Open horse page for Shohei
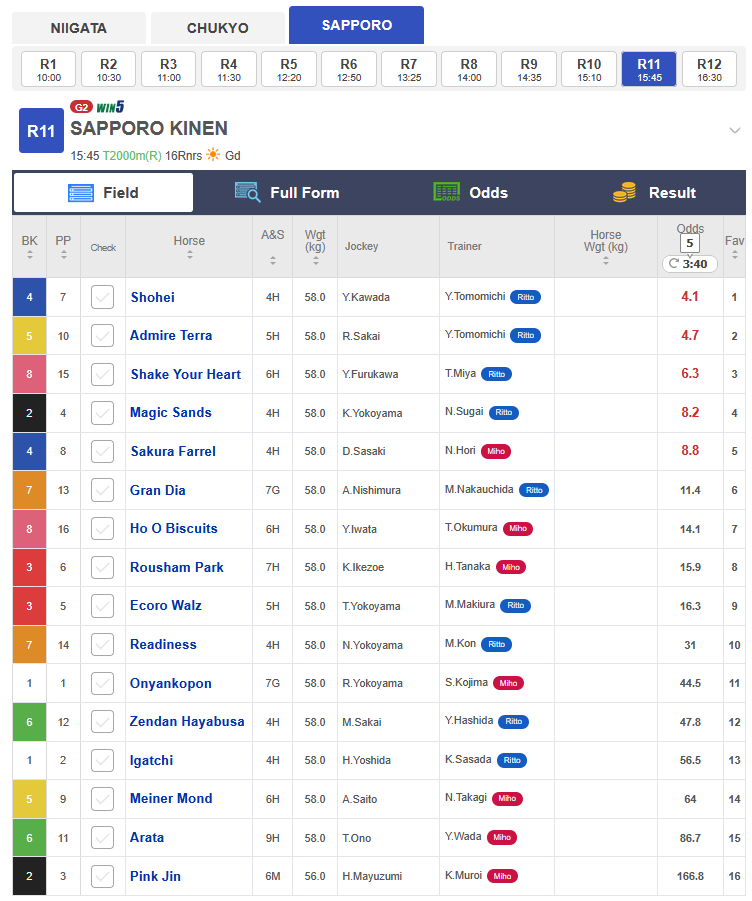This screenshot has width=752, height=901. (153, 297)
